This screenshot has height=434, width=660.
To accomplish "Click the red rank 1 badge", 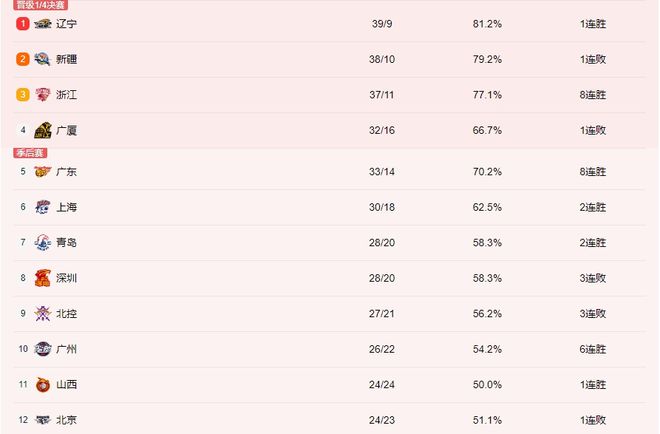I will (23, 24).
